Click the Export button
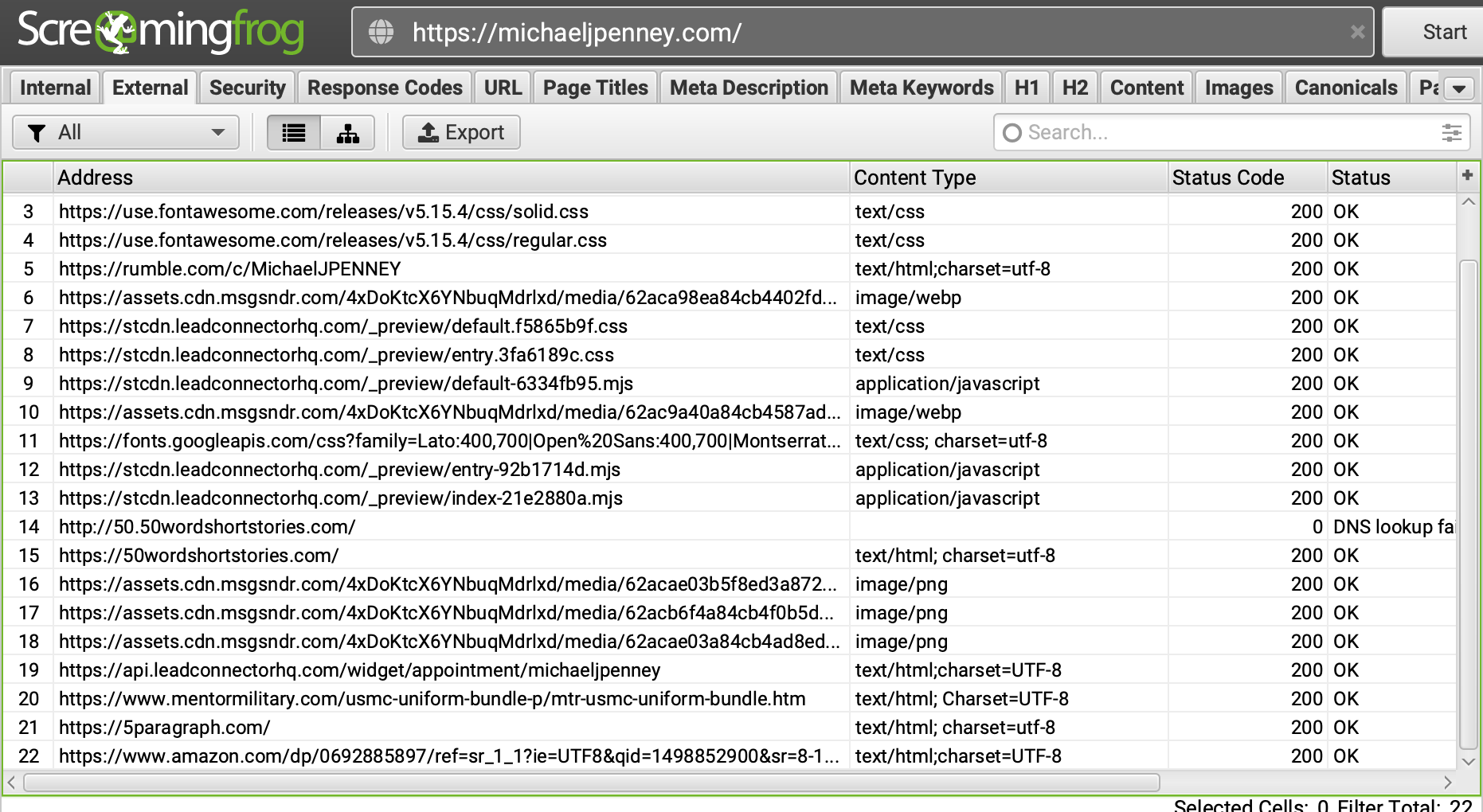Image resolution: width=1483 pixels, height=812 pixels. (461, 133)
